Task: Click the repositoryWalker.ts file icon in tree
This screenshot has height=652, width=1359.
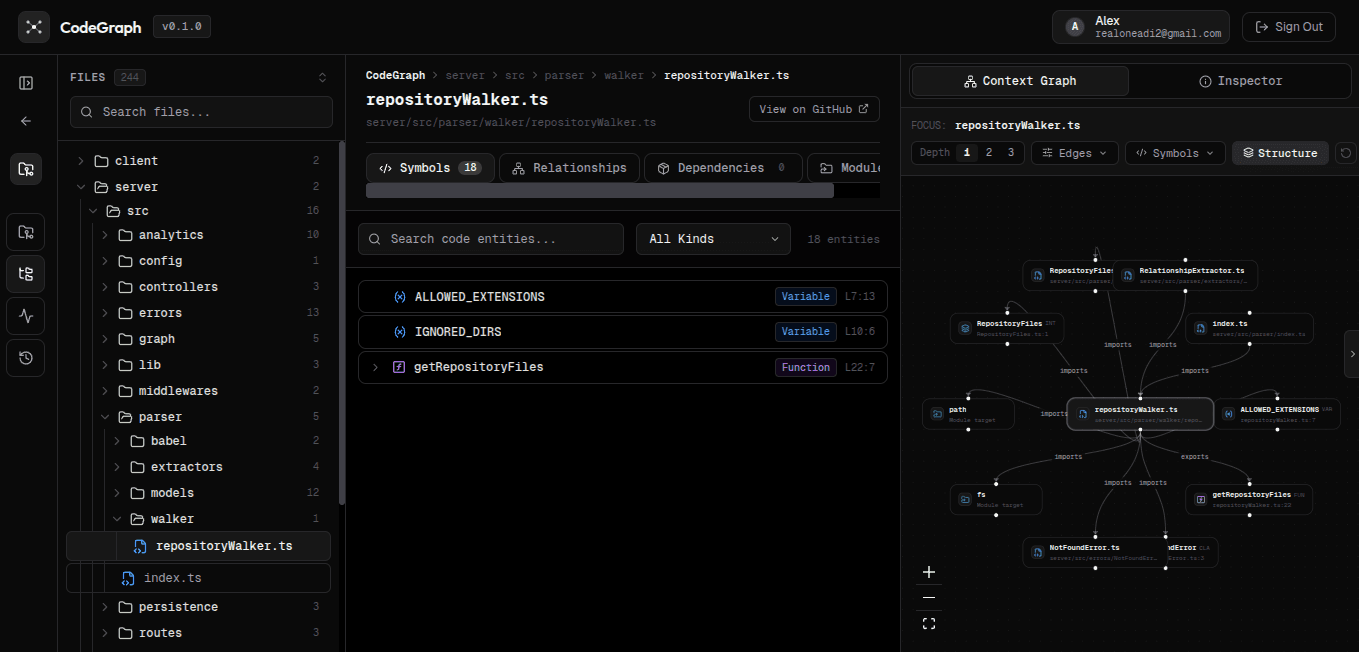Action: (x=141, y=546)
